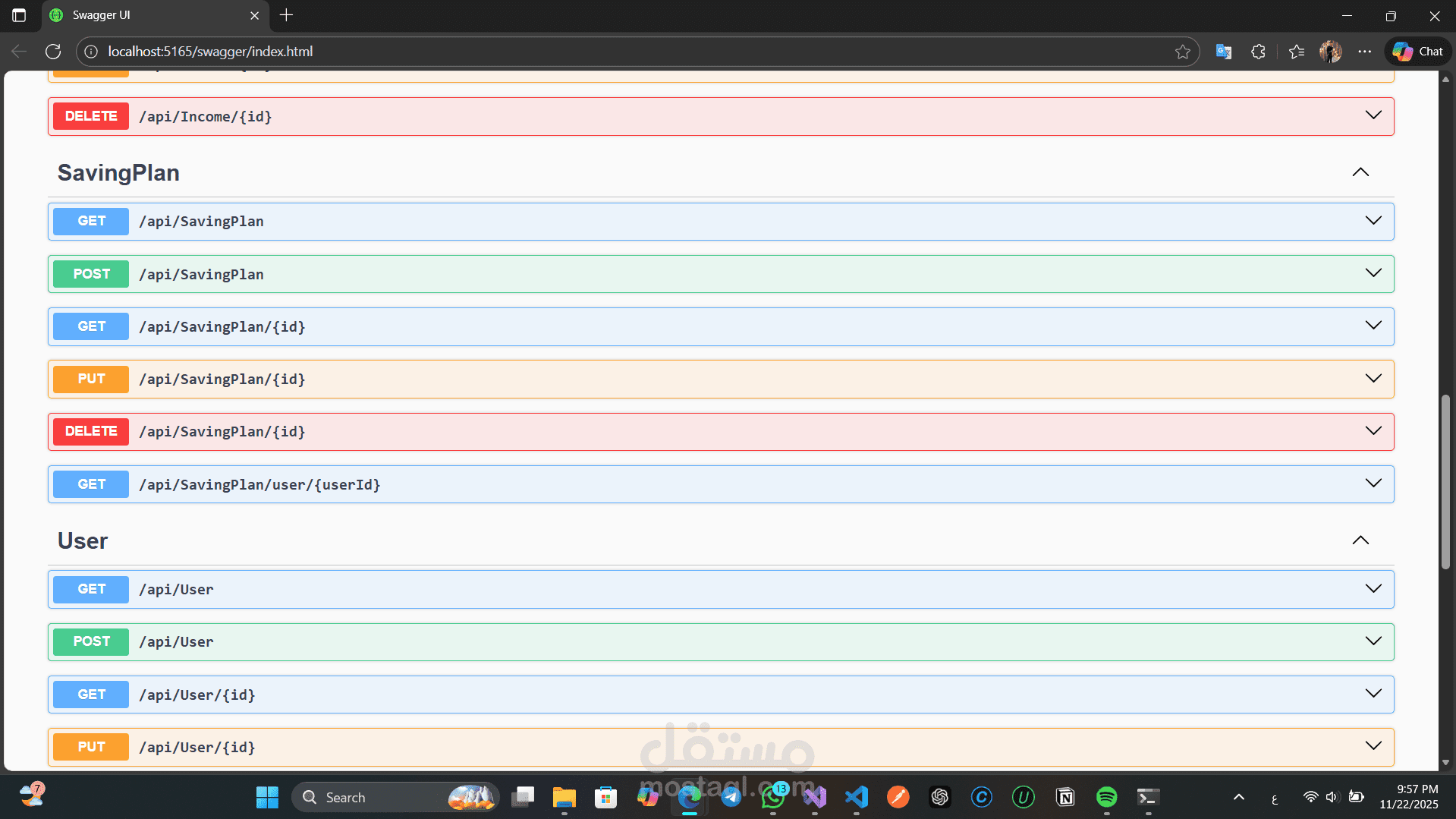Open the Windows Start menu
Image resolution: width=1456 pixels, height=819 pixels.
click(267, 797)
